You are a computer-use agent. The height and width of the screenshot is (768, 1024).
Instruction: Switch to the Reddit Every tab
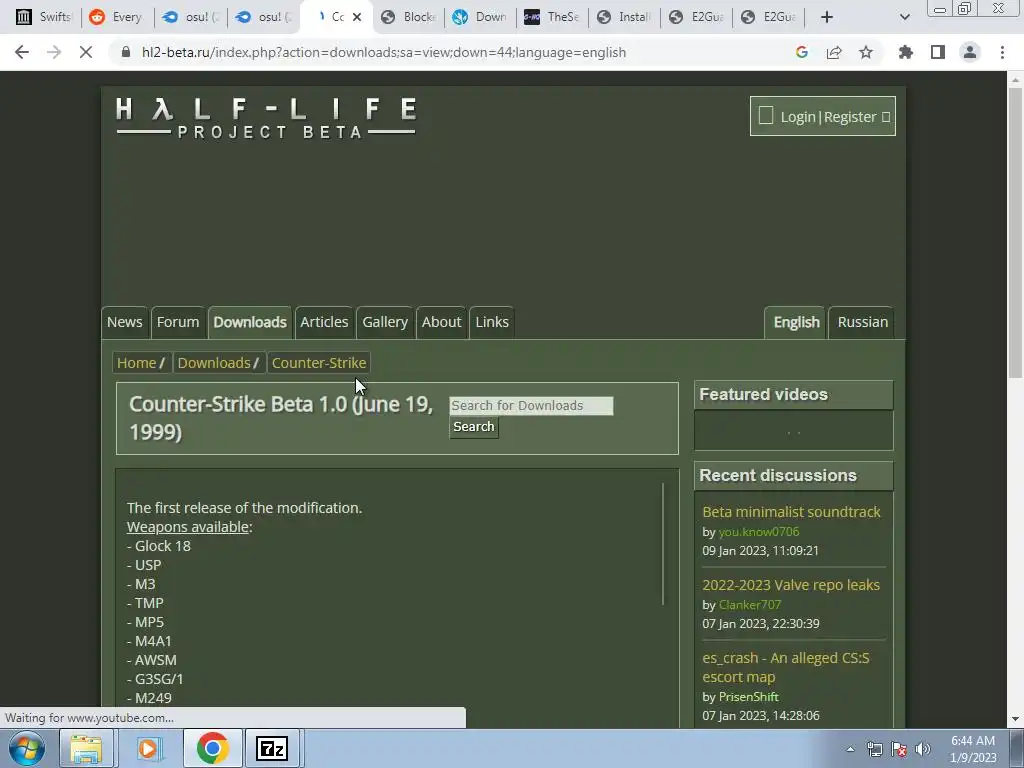(116, 17)
